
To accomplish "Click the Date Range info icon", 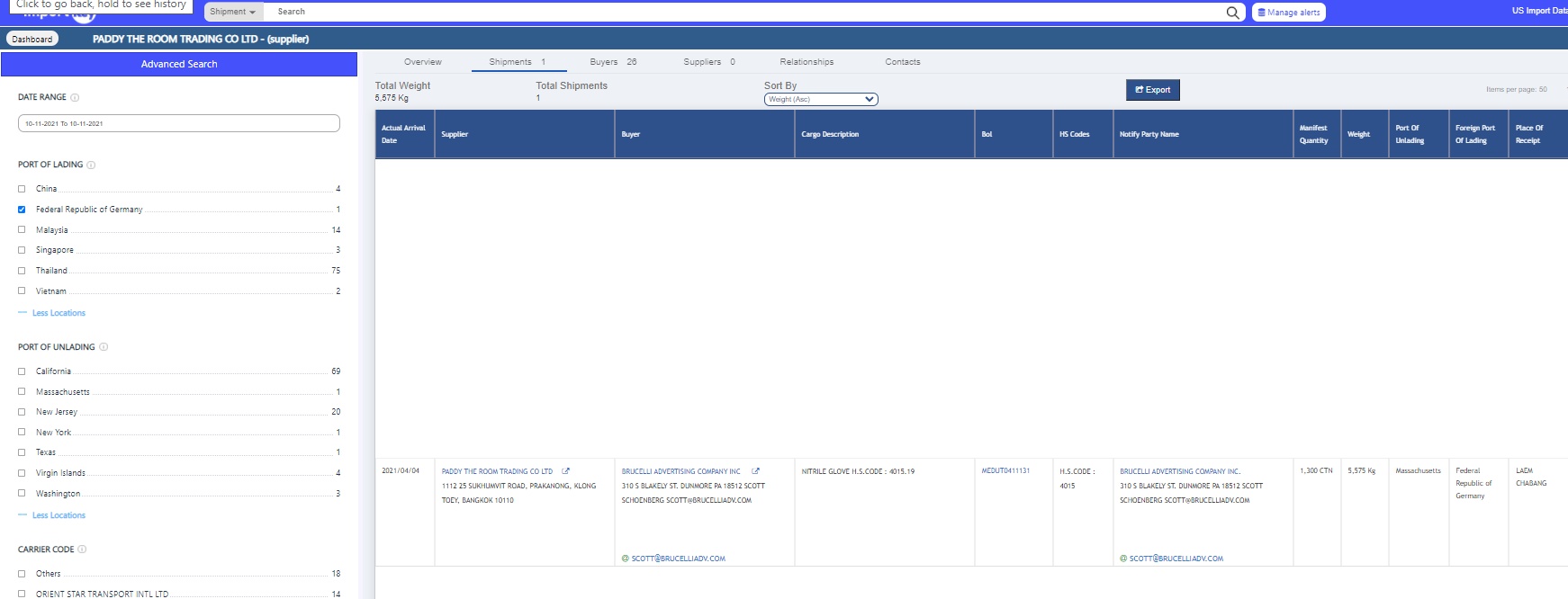I will coord(75,97).
